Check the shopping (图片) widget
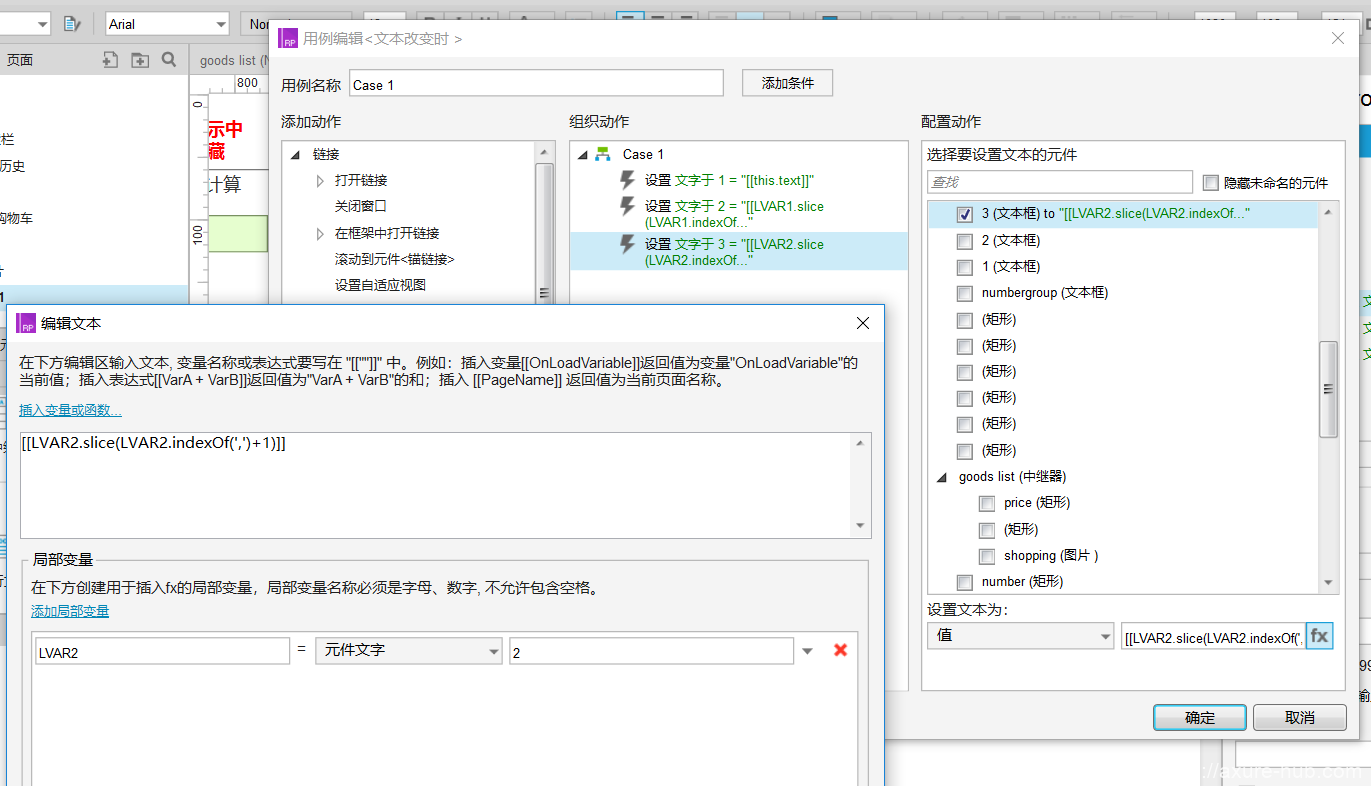 [987, 555]
